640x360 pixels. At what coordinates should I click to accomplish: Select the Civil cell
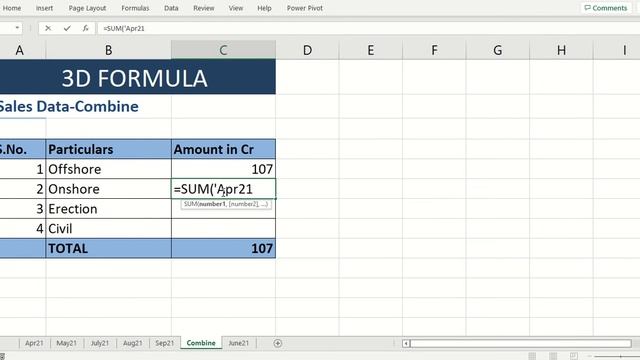point(109,229)
